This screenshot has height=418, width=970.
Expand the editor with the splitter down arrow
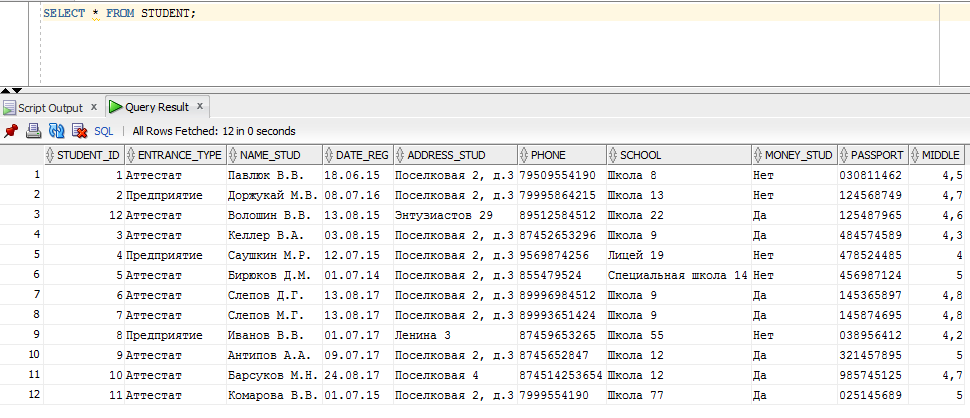click(x=17, y=91)
